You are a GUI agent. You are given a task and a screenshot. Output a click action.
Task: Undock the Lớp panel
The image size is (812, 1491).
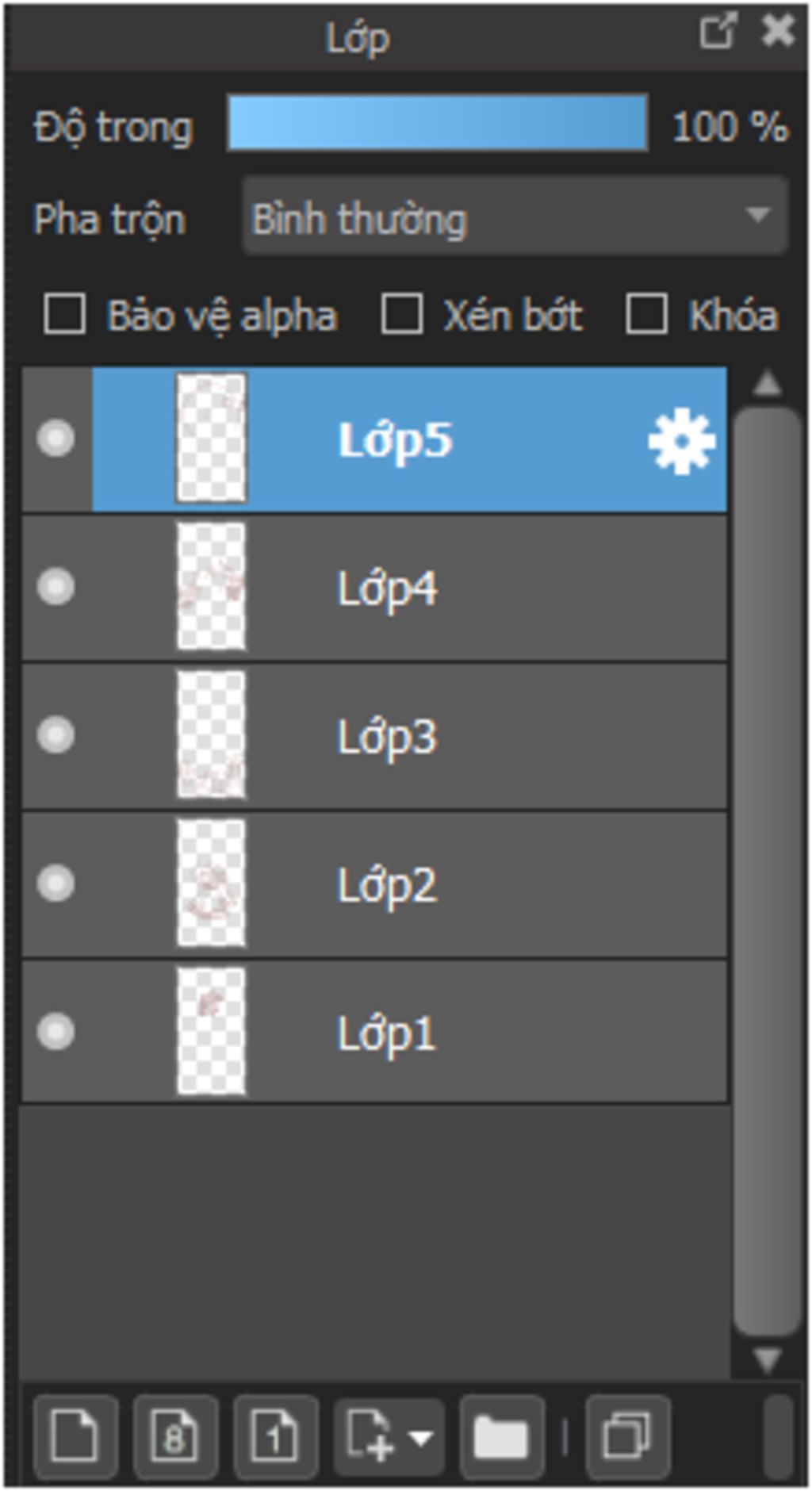pos(718,32)
